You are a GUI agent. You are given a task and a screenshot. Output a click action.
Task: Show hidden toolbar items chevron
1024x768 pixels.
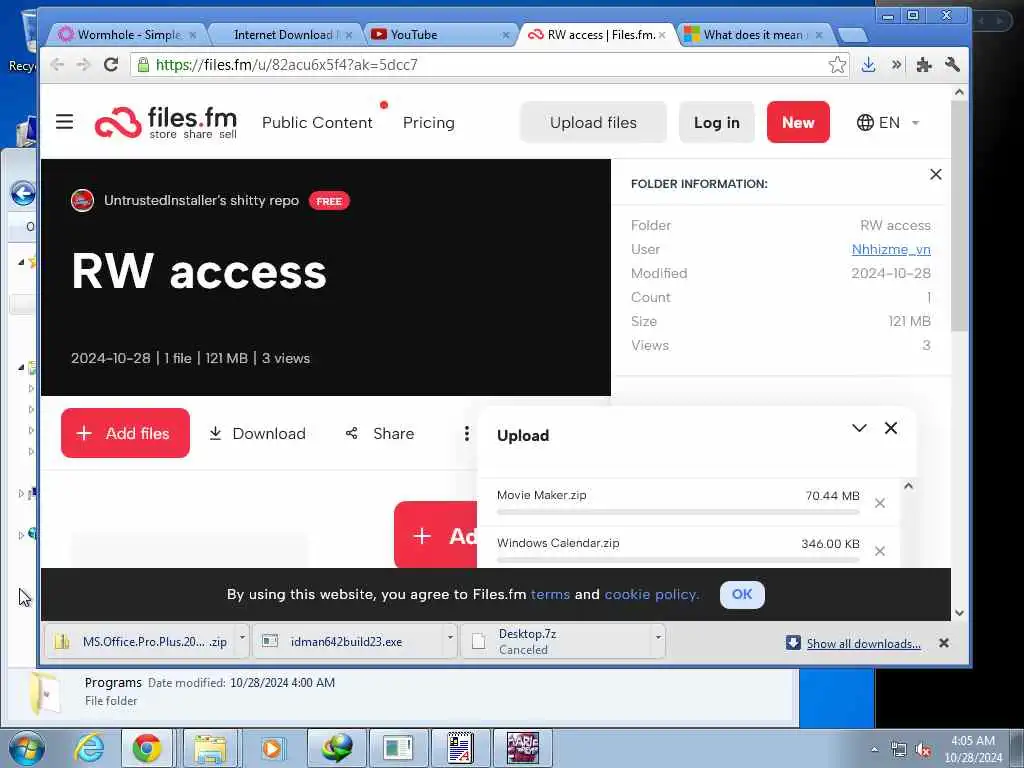(x=896, y=65)
